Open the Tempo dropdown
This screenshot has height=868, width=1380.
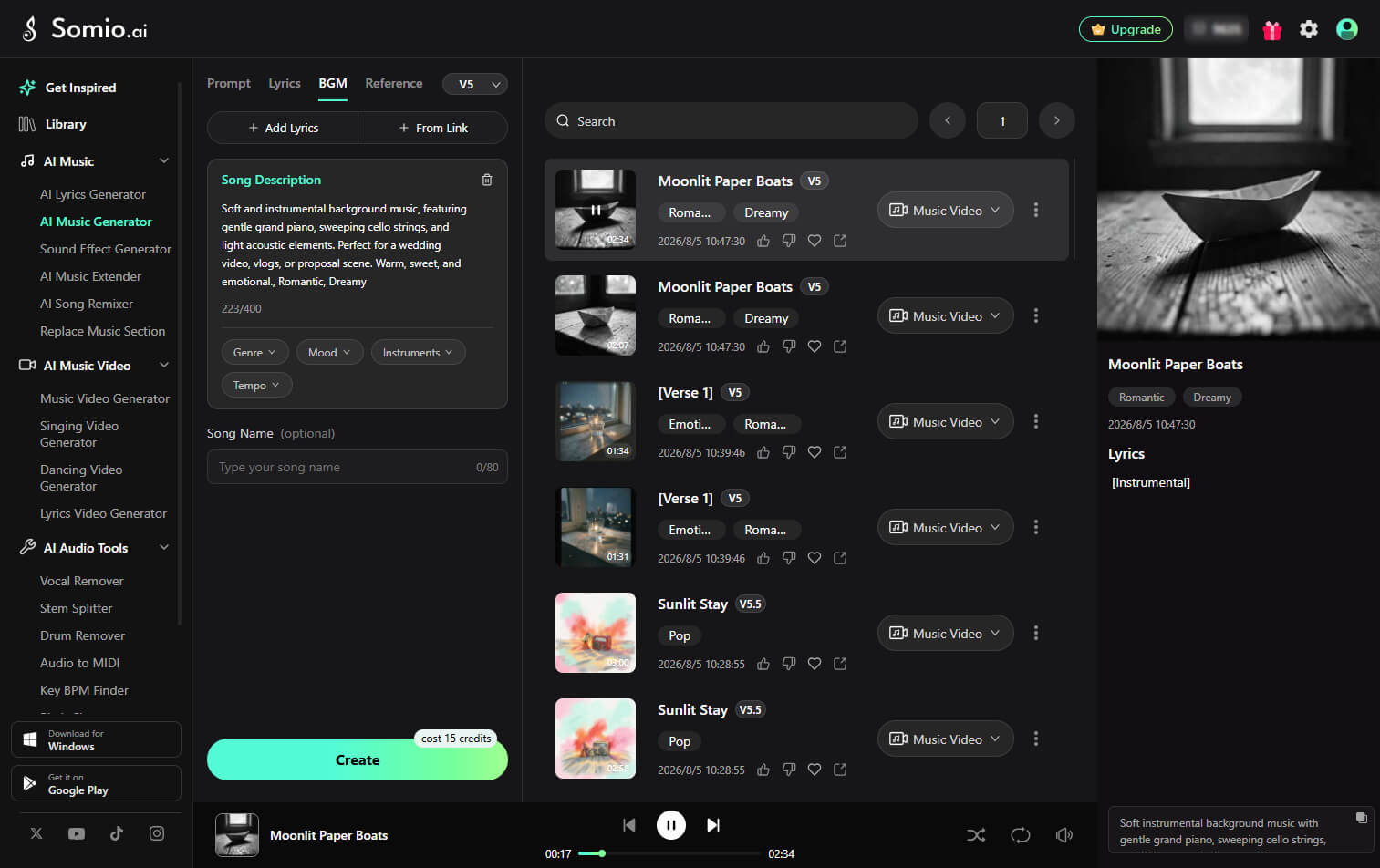pyautogui.click(x=256, y=385)
